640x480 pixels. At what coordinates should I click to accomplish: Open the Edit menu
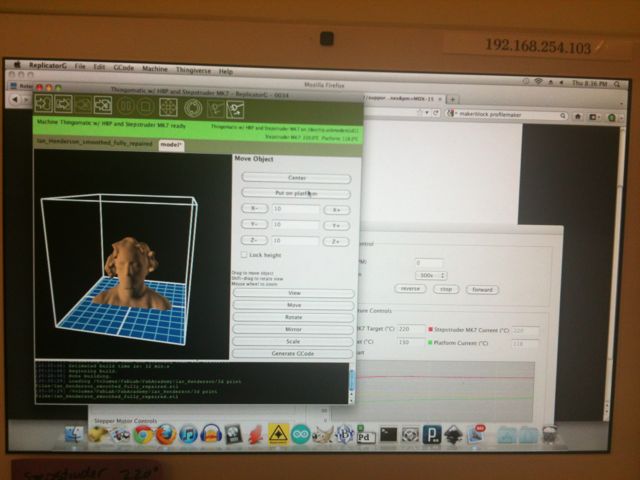99,67
